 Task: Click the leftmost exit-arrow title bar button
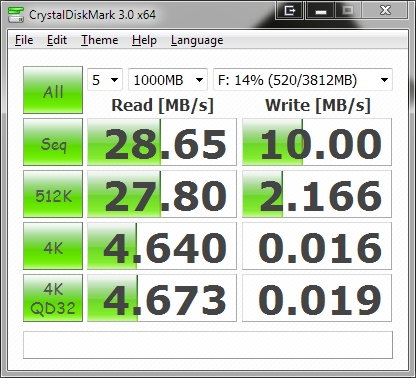289,11
